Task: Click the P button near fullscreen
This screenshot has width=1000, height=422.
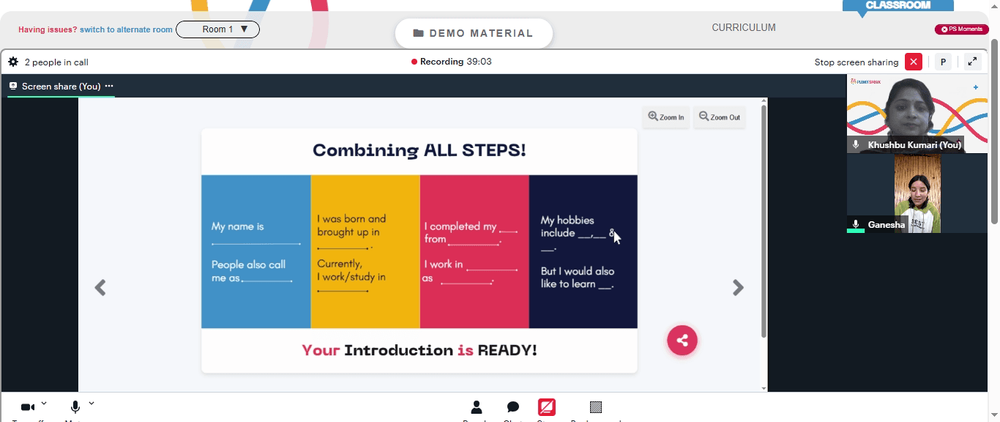Action: 943,62
